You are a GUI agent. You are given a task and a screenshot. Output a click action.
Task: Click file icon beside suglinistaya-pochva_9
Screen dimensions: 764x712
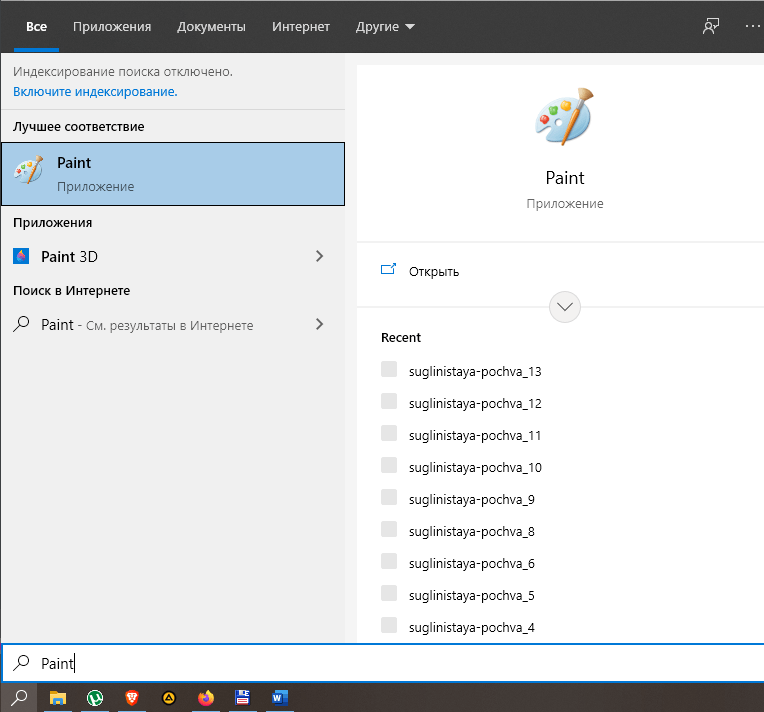[x=389, y=498]
